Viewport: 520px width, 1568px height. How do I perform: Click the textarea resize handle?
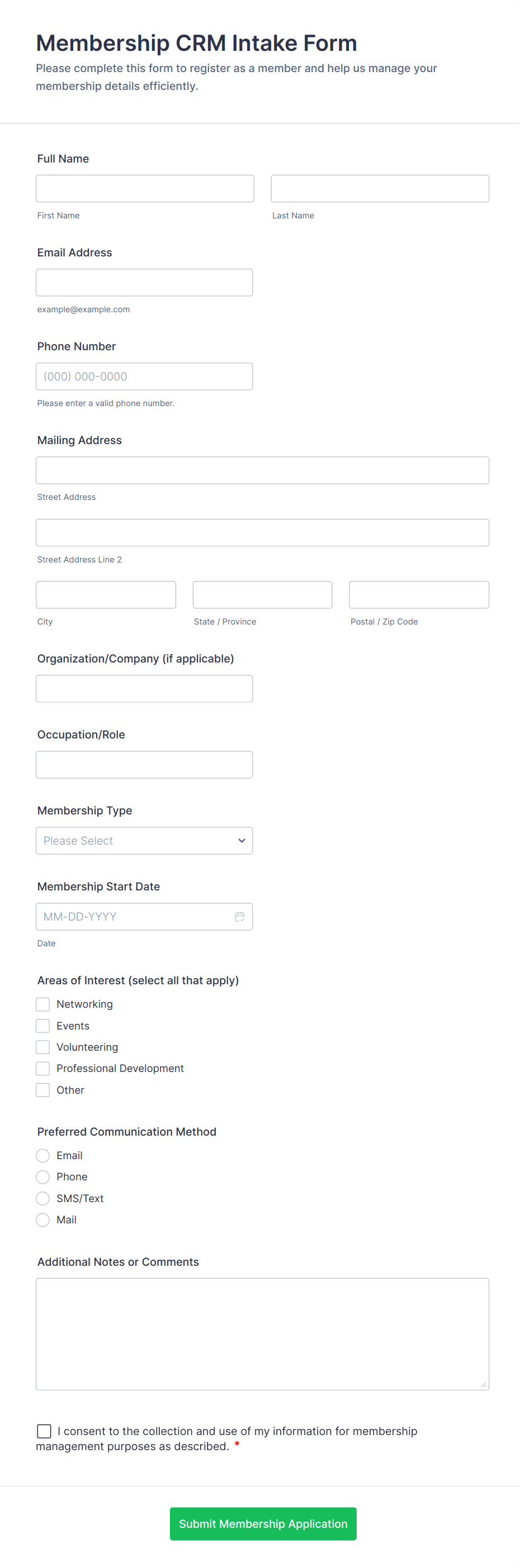(x=483, y=1385)
